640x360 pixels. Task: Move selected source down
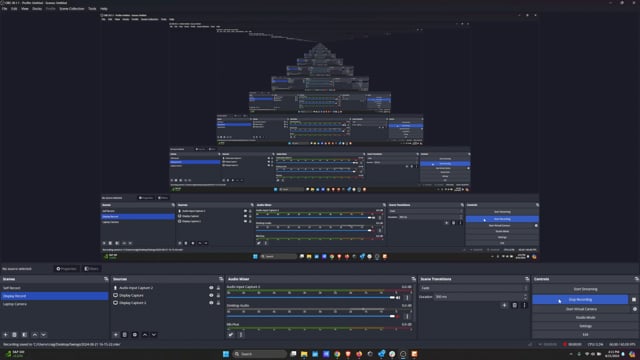pos(154,335)
